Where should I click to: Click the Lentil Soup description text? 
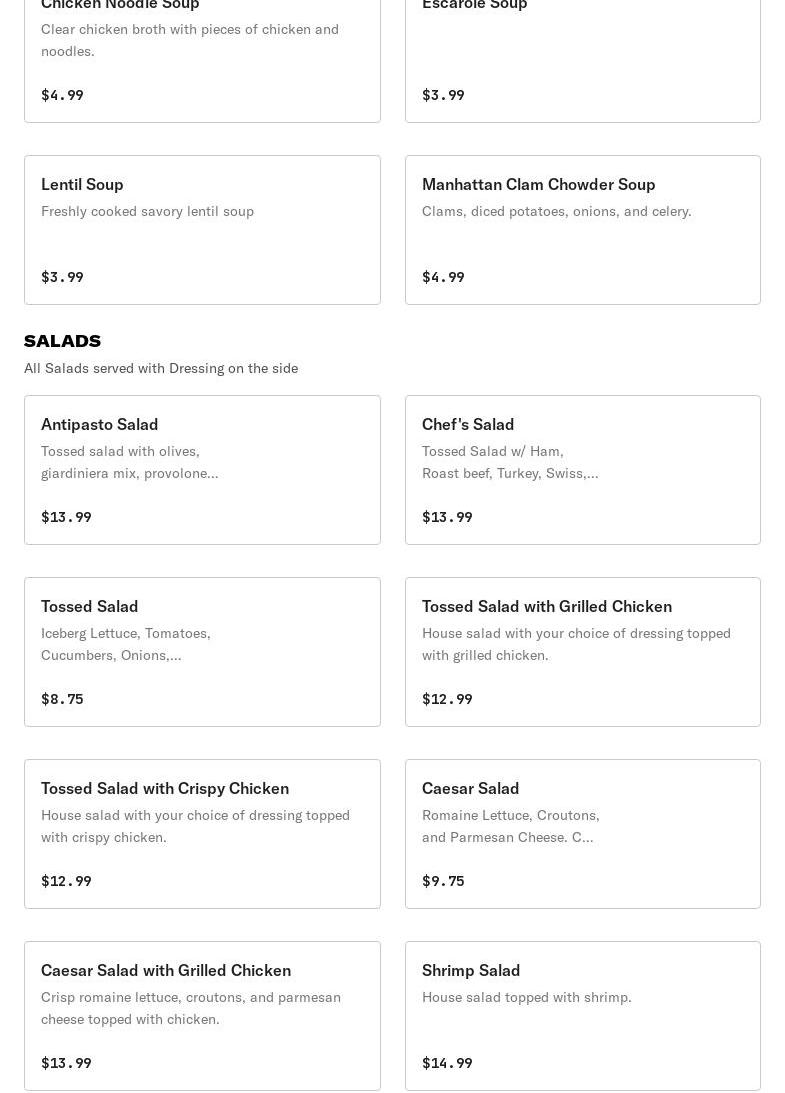(x=147, y=211)
